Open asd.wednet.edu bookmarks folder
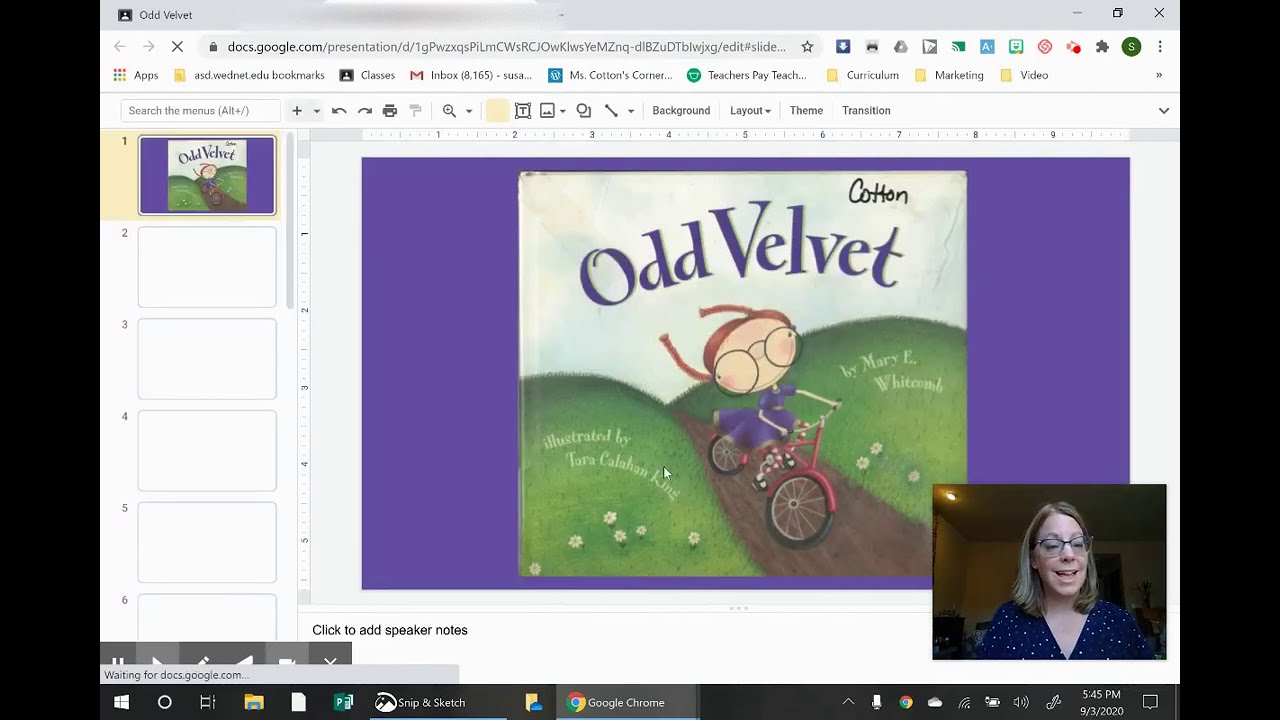 point(249,75)
